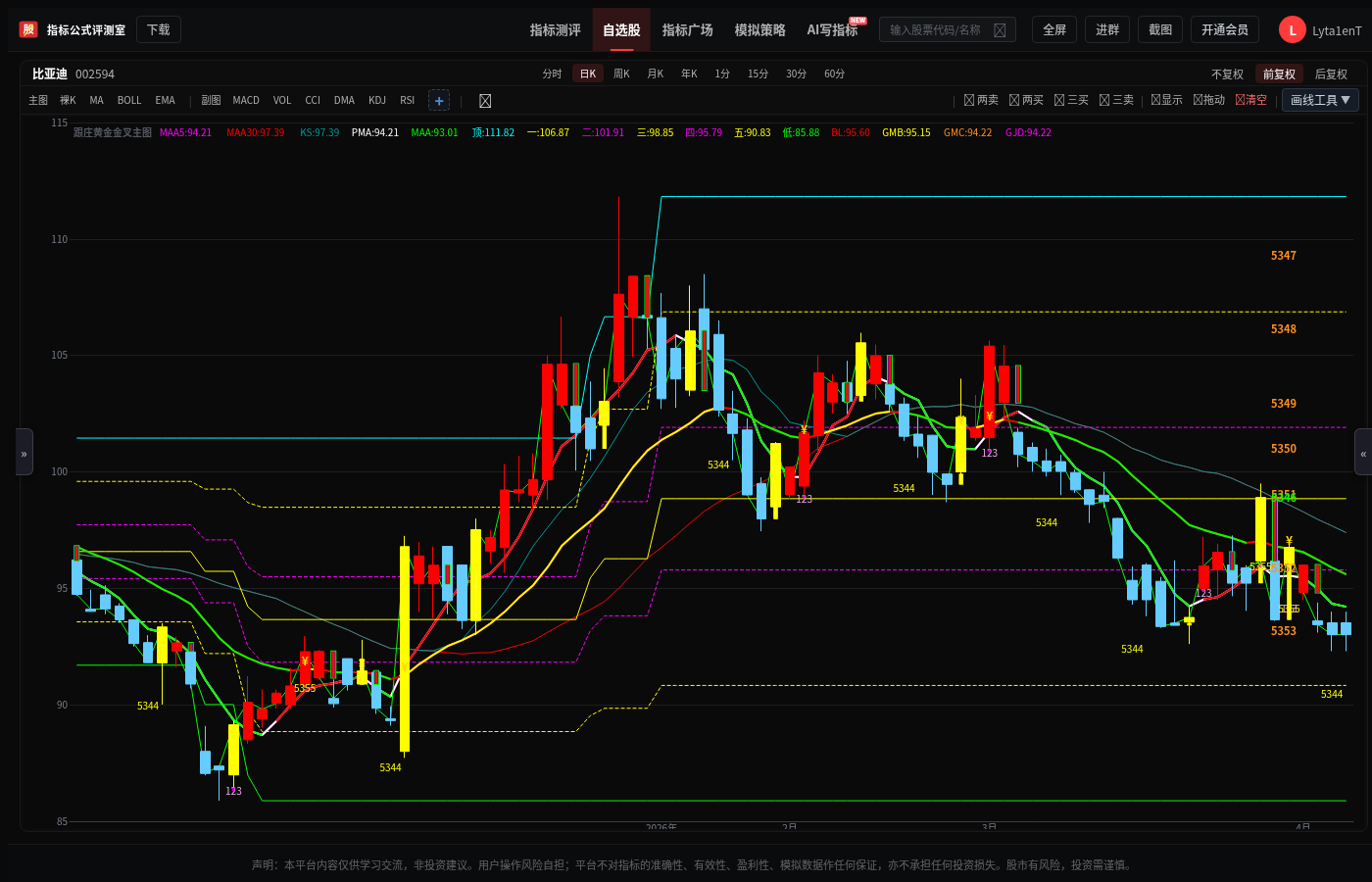Select MACD sub-chart indicator

click(246, 100)
